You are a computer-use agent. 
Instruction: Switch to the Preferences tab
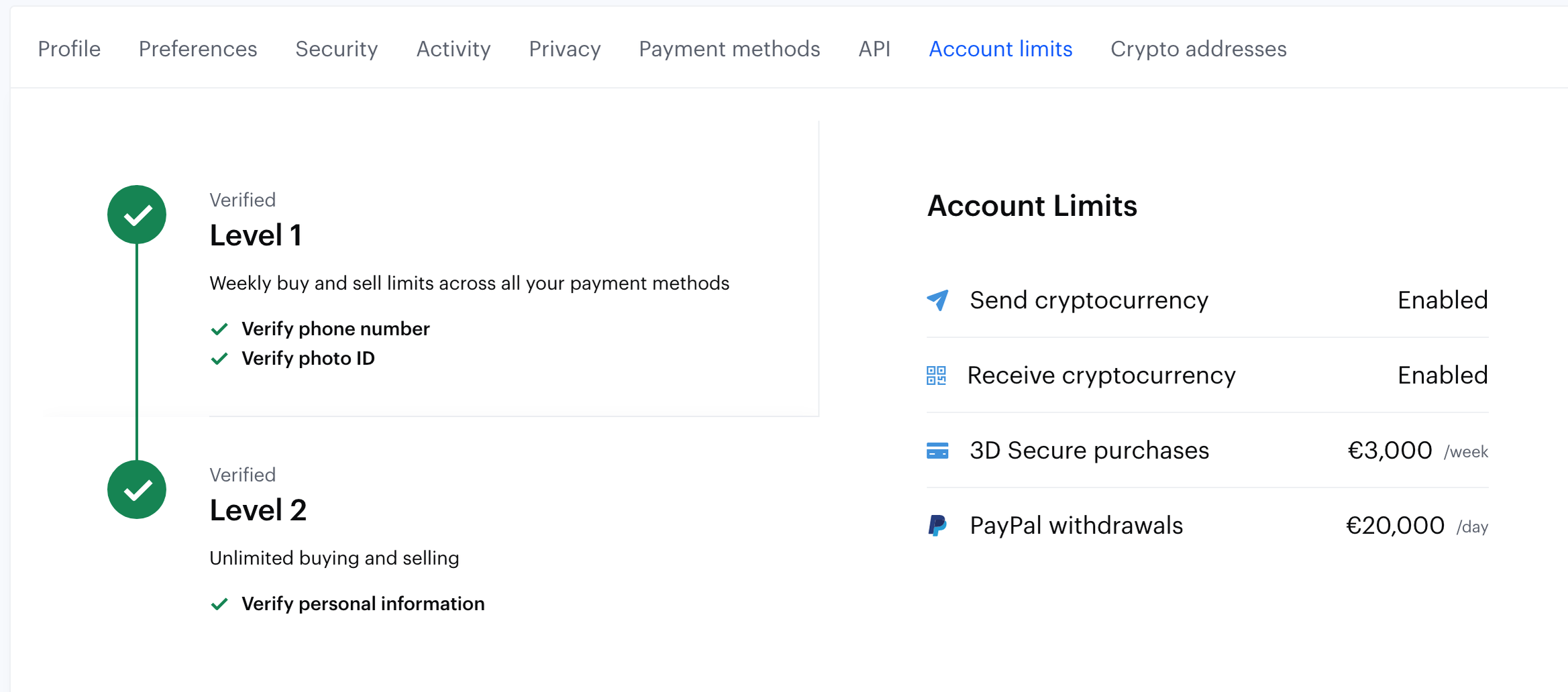pos(198,49)
